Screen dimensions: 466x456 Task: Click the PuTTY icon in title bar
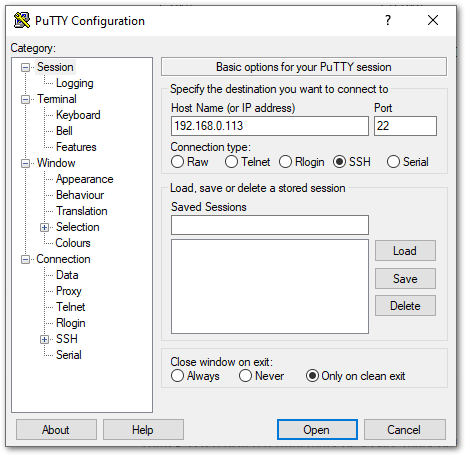tap(22, 20)
